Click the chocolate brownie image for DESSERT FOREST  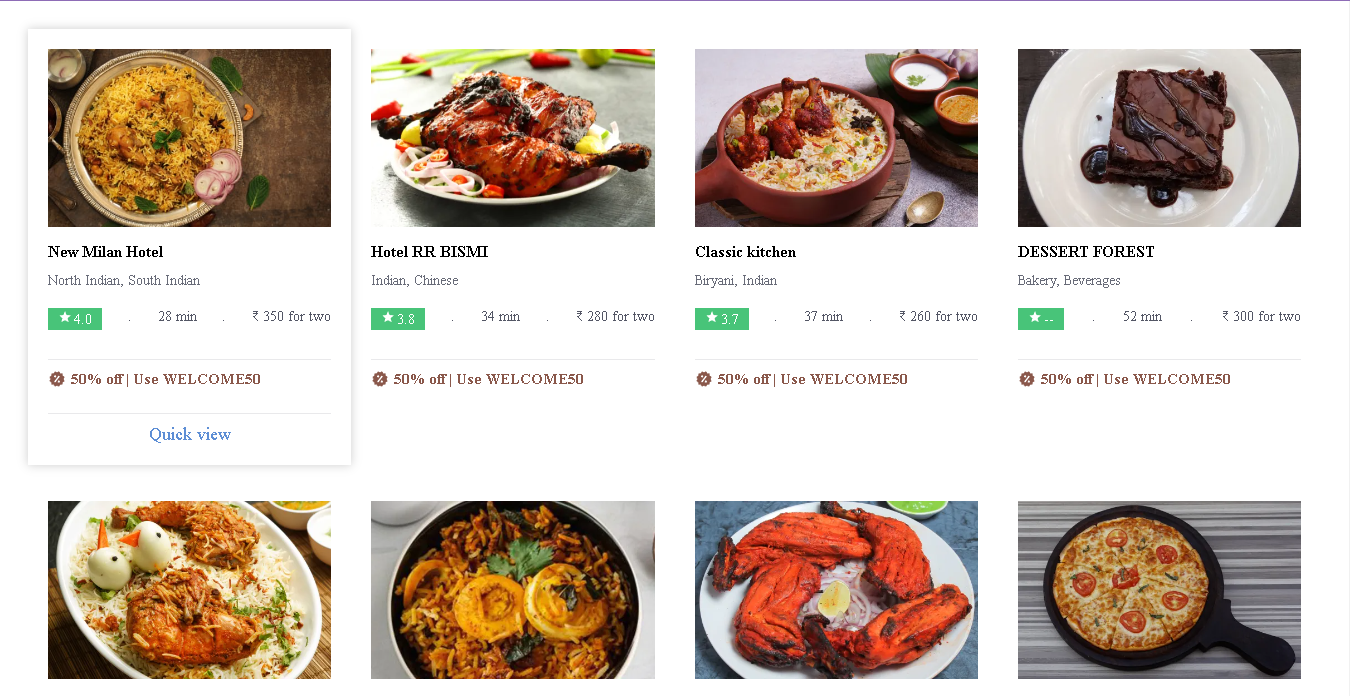coord(1159,138)
